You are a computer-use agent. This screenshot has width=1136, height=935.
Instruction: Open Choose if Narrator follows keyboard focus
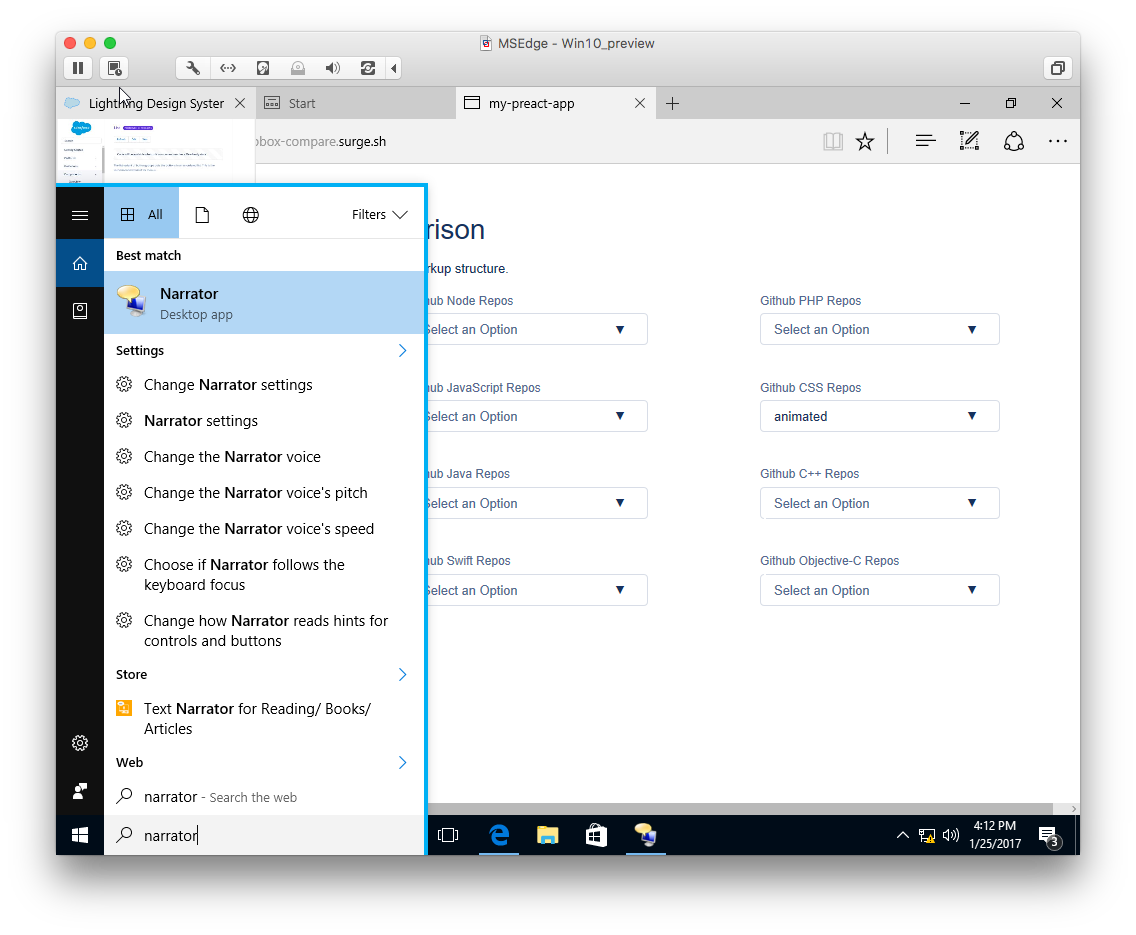pyautogui.click(x=264, y=574)
